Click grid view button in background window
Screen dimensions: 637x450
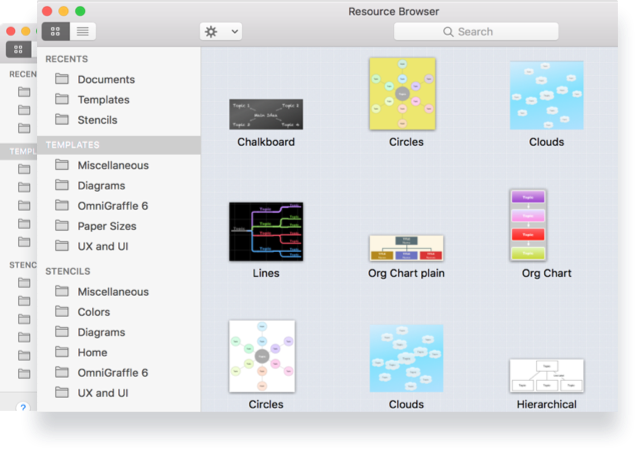(19, 50)
